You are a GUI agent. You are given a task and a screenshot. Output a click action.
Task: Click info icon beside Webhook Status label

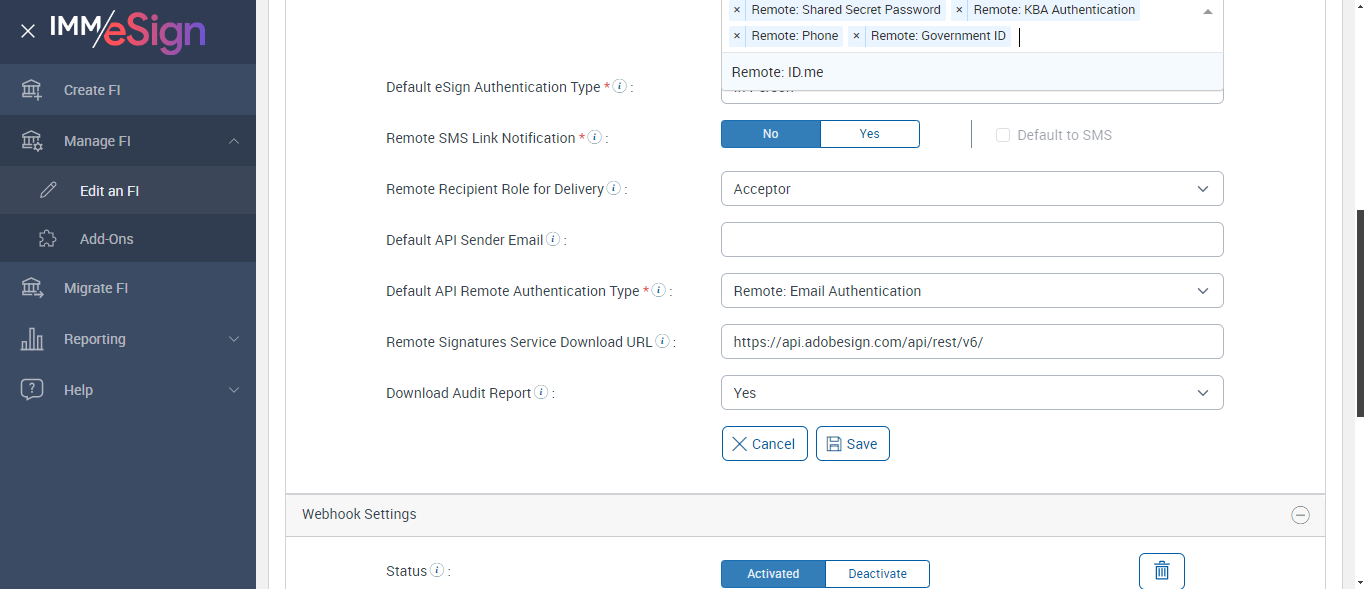pos(436,571)
